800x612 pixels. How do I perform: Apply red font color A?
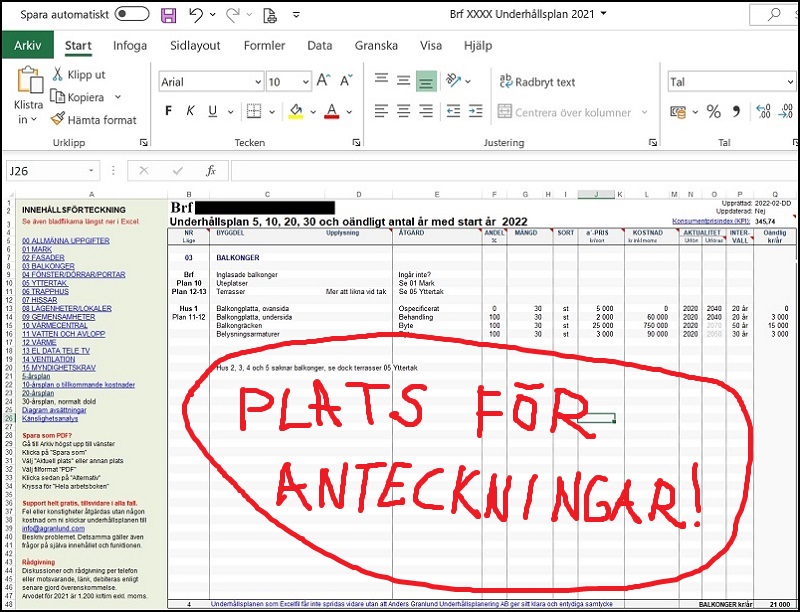(x=332, y=111)
